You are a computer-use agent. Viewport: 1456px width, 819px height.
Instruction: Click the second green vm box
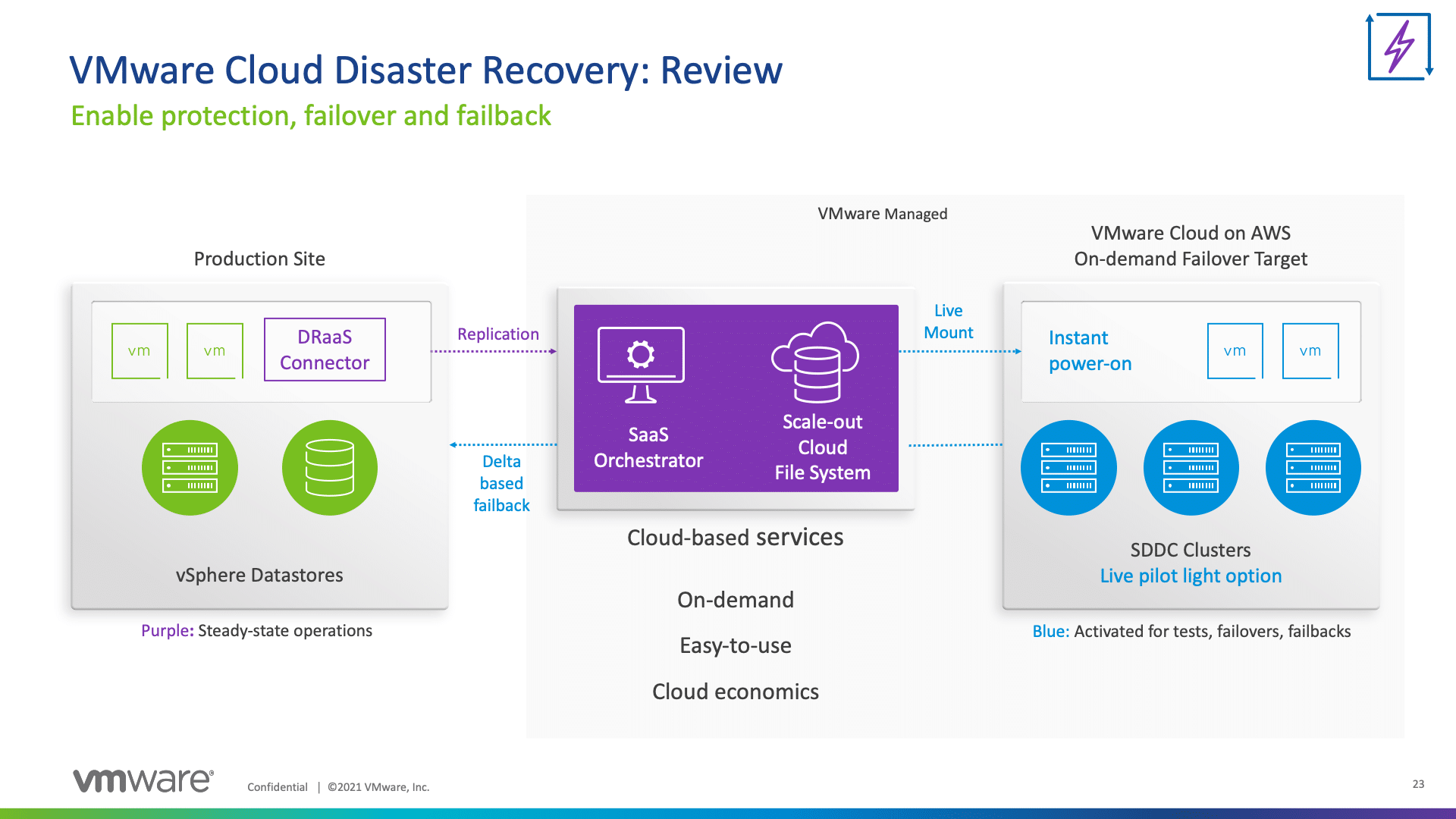(215, 350)
